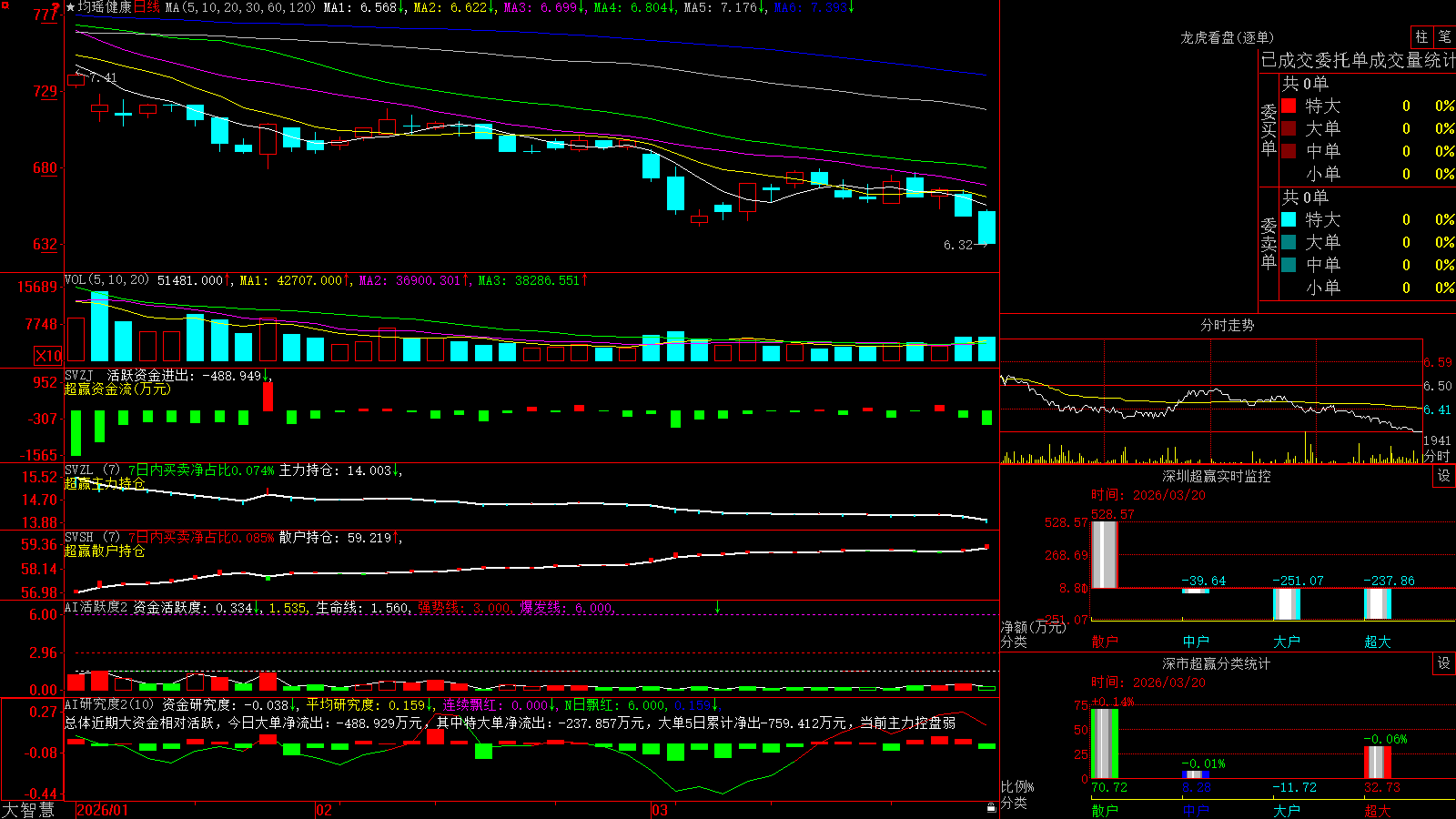Click the 大户 label under 深市超赢分类统计
Screen dimensions: 1456x819
1287,811
